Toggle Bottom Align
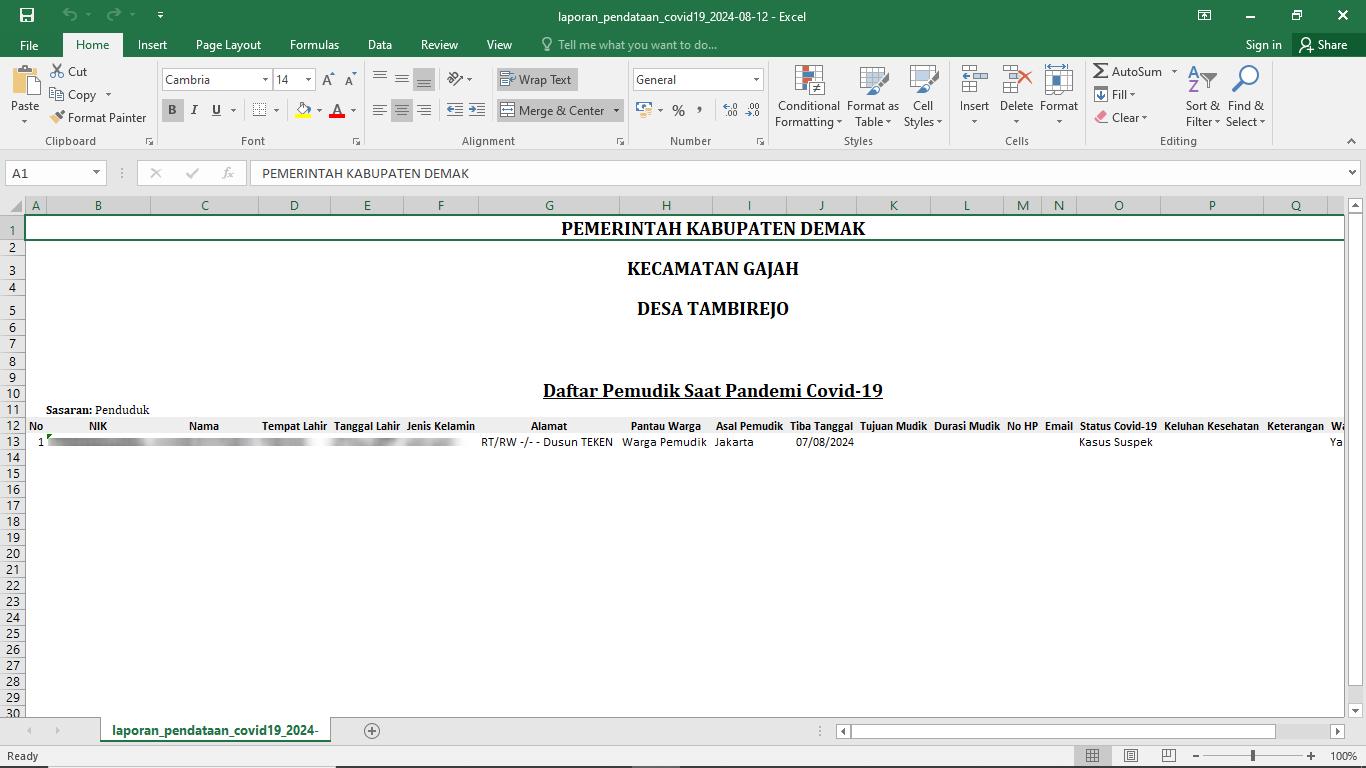This screenshot has width=1366, height=768. (424, 79)
